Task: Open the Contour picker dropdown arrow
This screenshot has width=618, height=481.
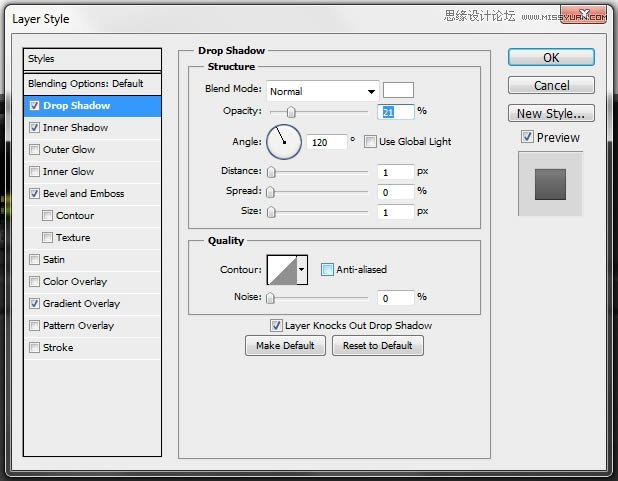Action: 302,270
